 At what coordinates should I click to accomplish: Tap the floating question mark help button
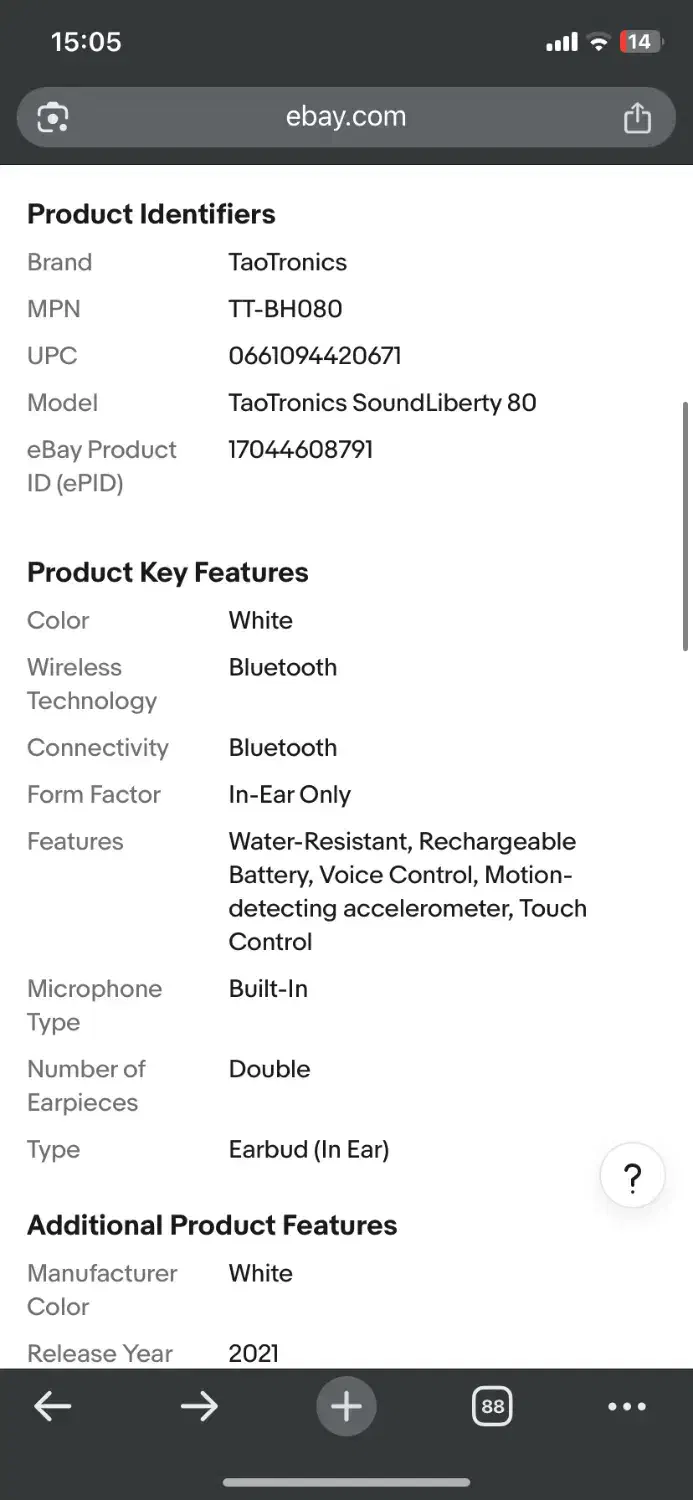632,1176
